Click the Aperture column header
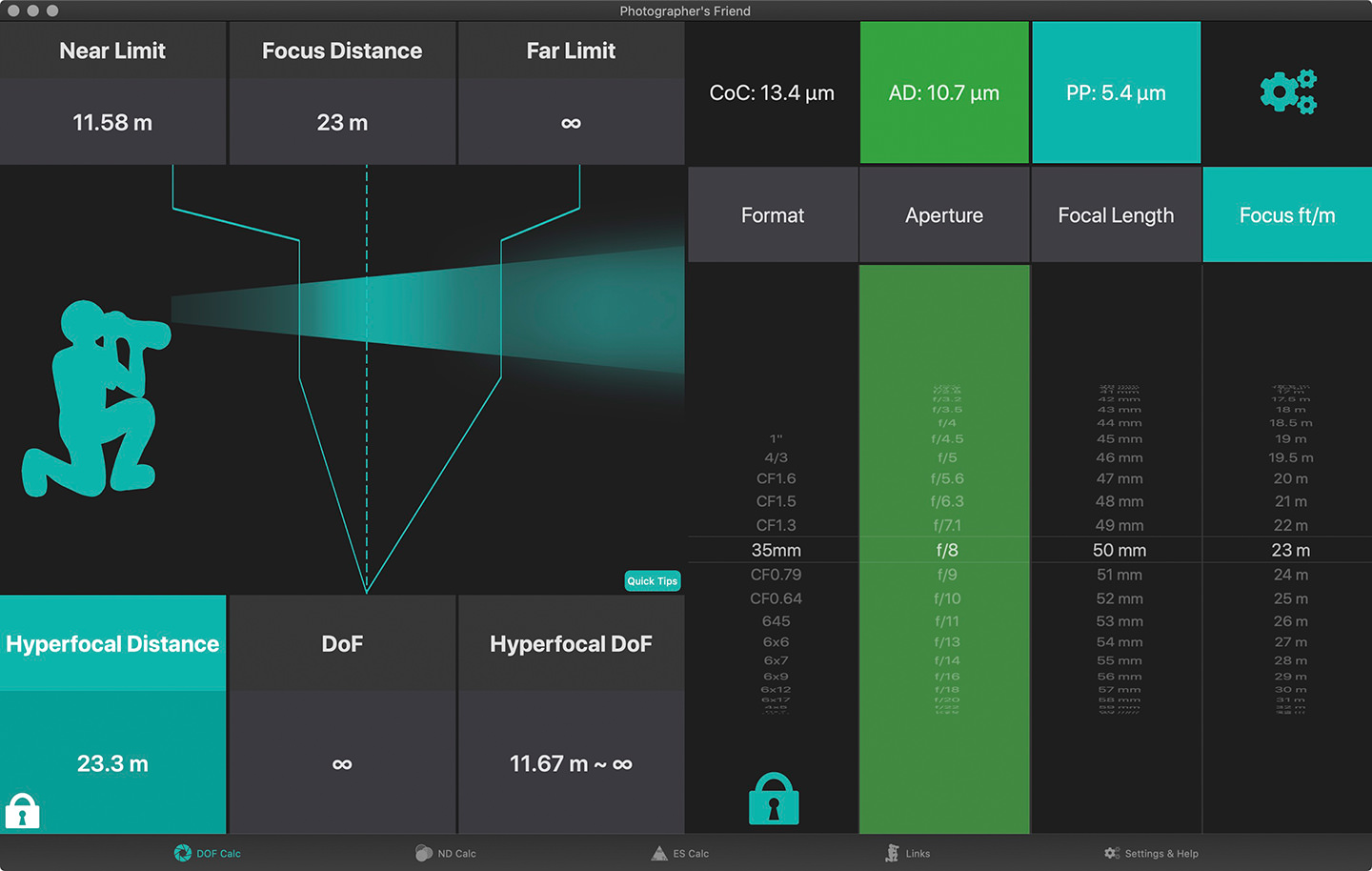The image size is (1372, 871). tap(944, 215)
